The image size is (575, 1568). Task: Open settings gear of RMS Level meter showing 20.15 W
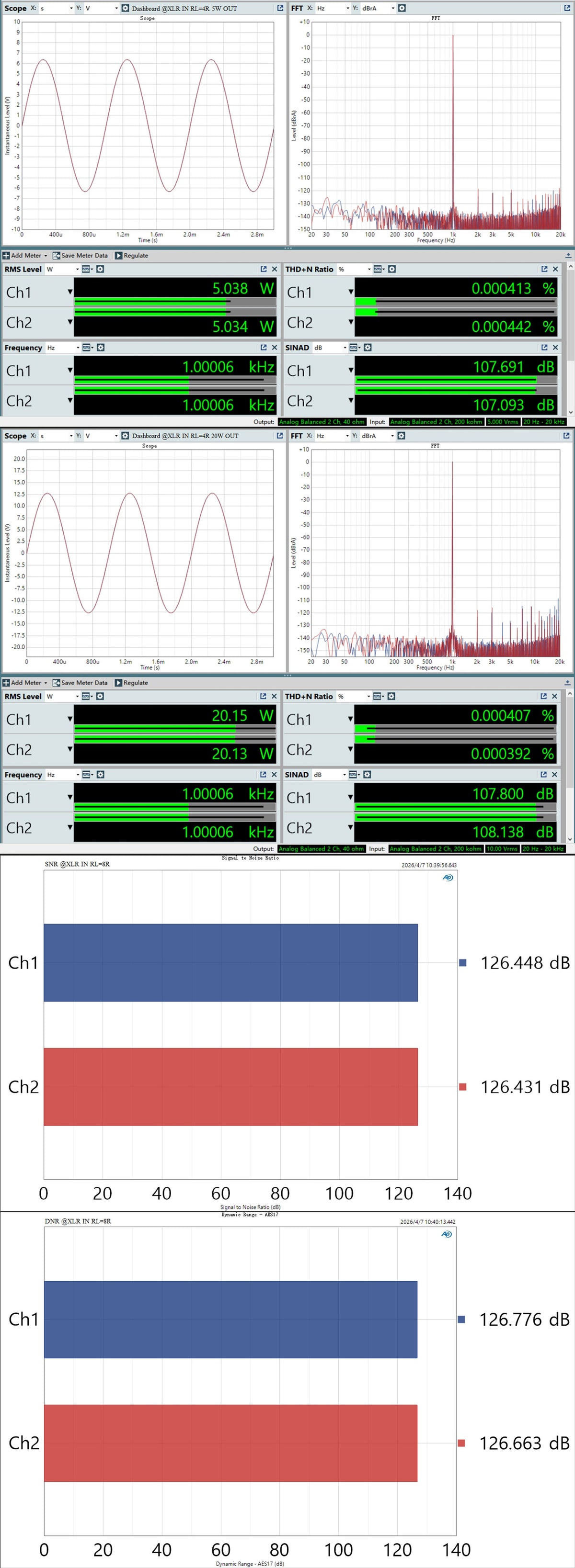coord(100,696)
